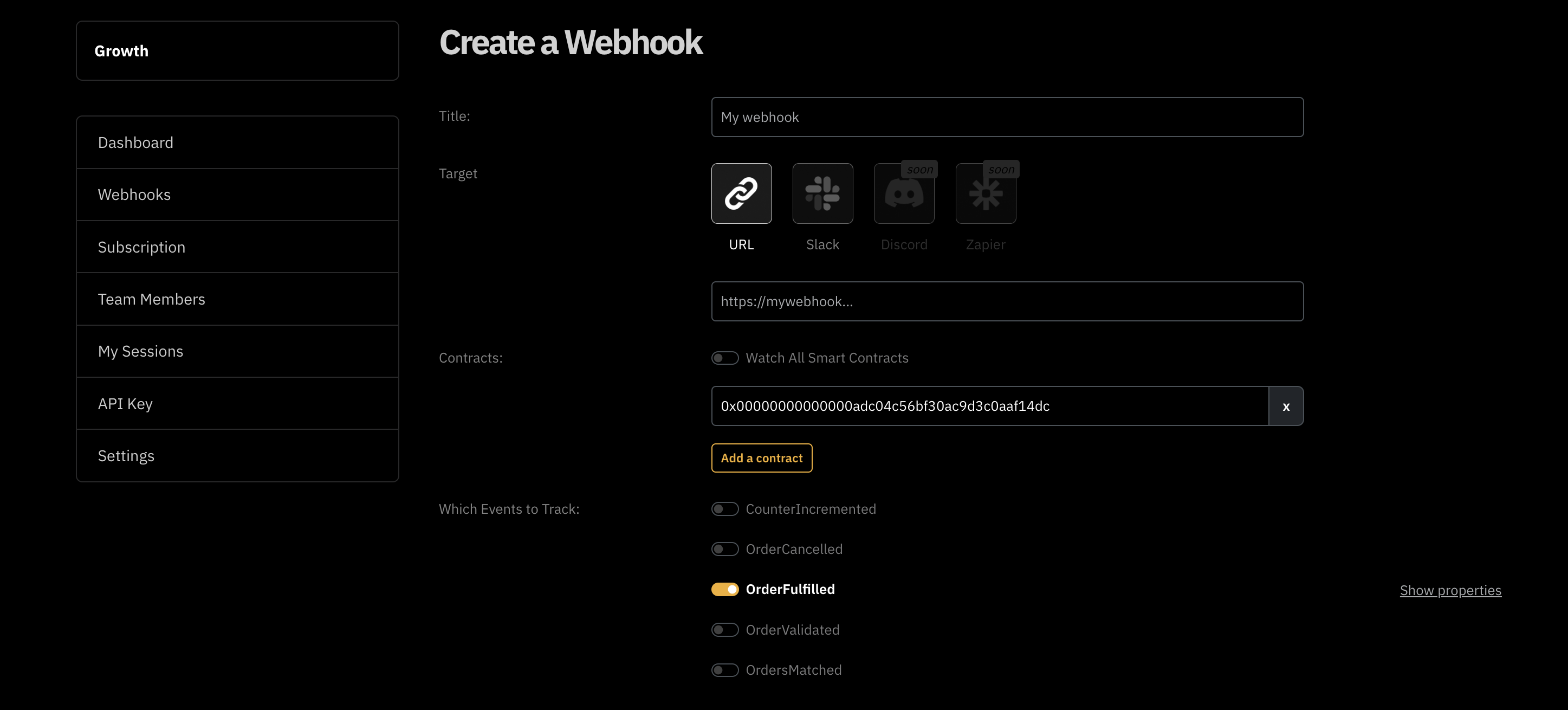Image resolution: width=1568 pixels, height=710 pixels.
Task: Focus the webhook Title input field
Action: point(1007,118)
